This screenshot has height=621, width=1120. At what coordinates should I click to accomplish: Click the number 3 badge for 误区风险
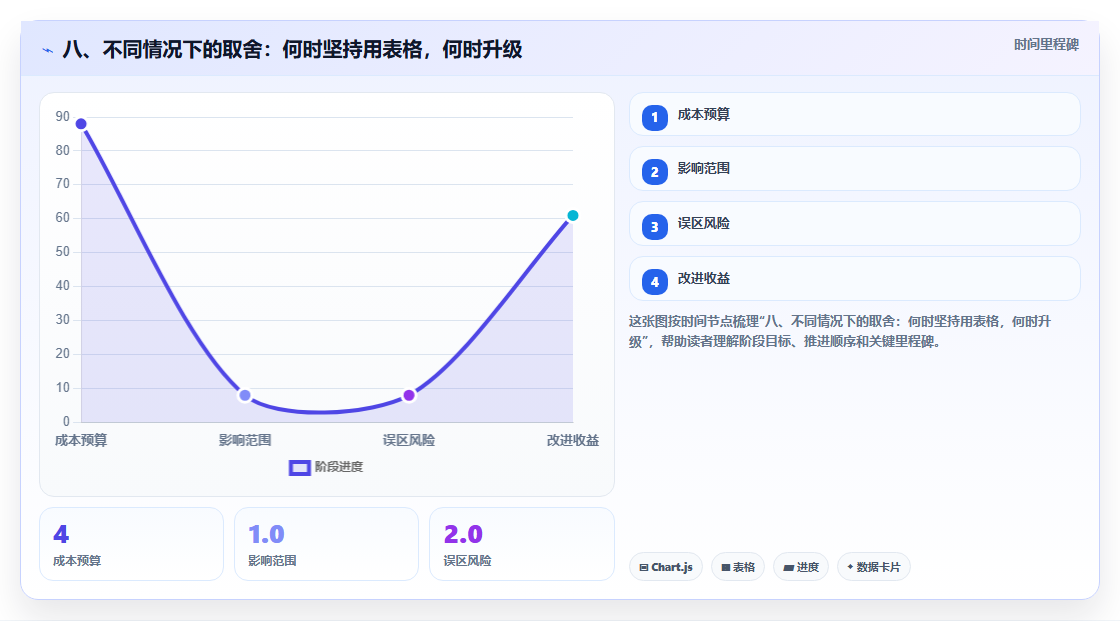pyautogui.click(x=654, y=227)
